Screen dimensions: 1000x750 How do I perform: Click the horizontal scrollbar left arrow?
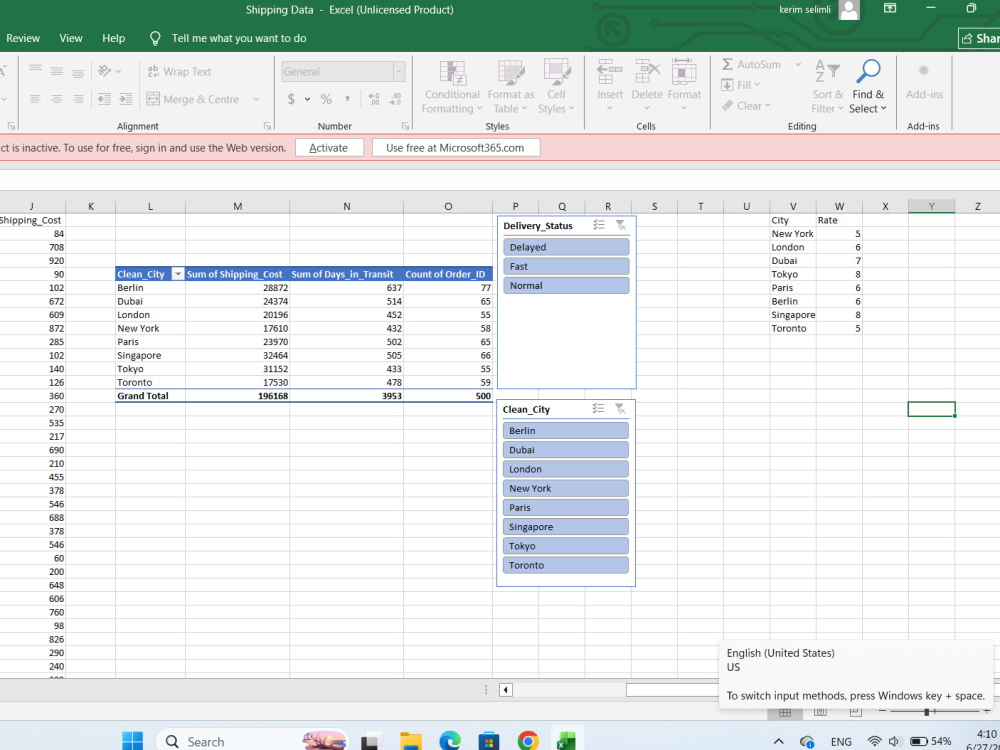(506, 690)
